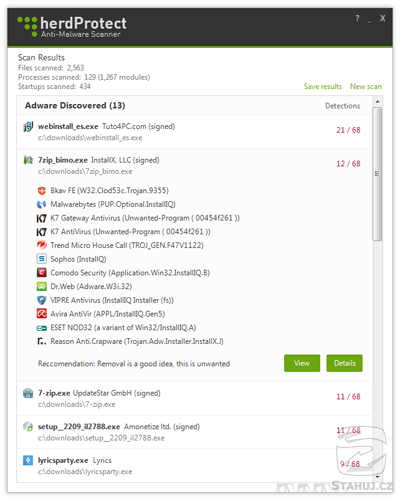Click the Sophos engine icon
400x499 pixels.
(41, 259)
